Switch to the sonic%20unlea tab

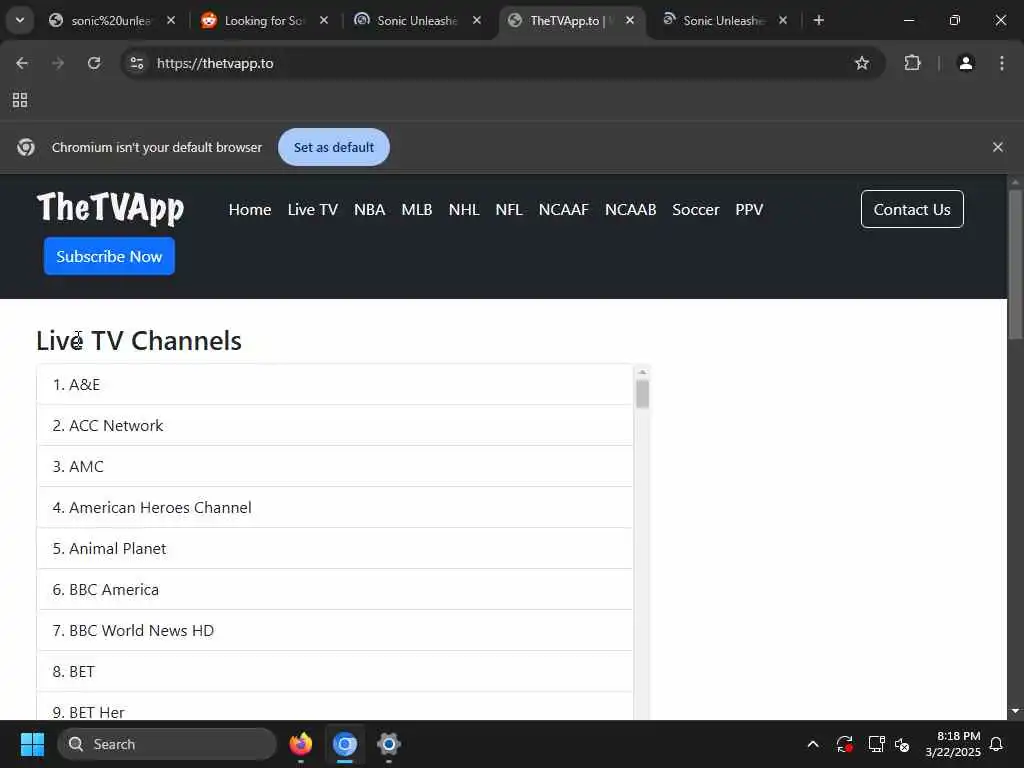point(111,20)
